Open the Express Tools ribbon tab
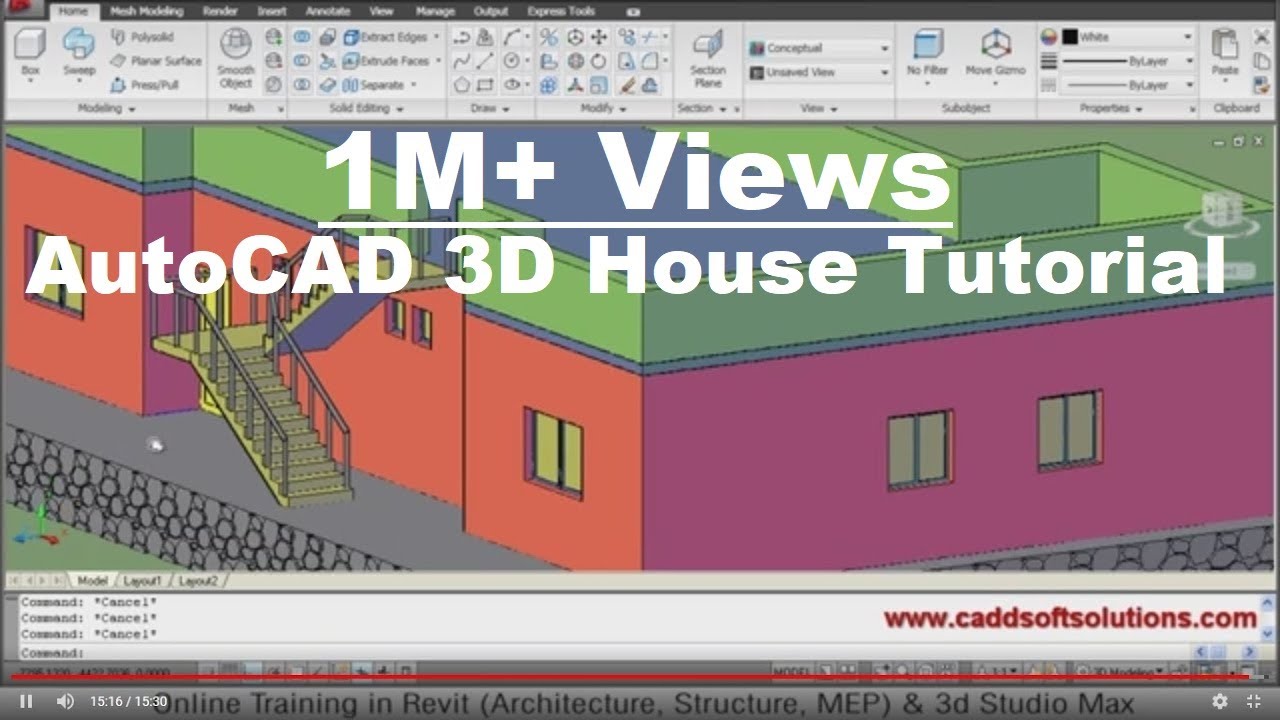 click(561, 11)
